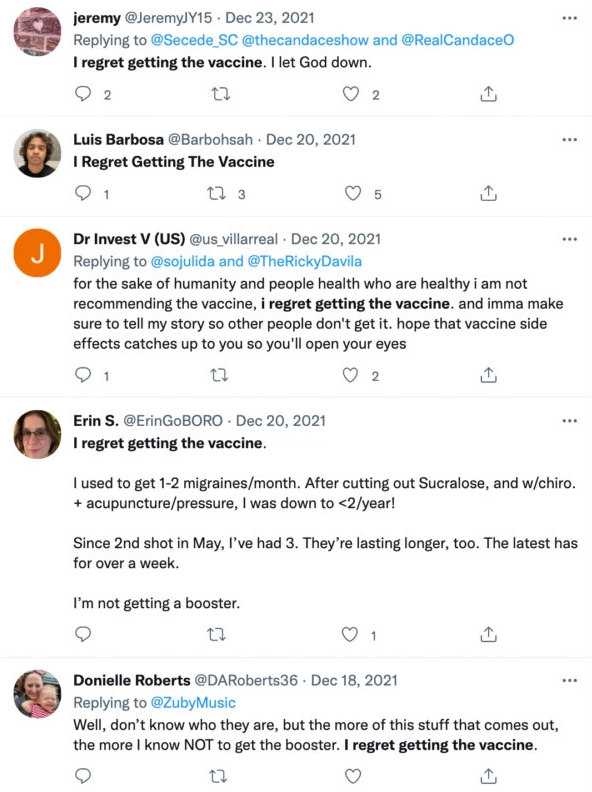Open more options on Erin S.'s tweet

click(569, 421)
